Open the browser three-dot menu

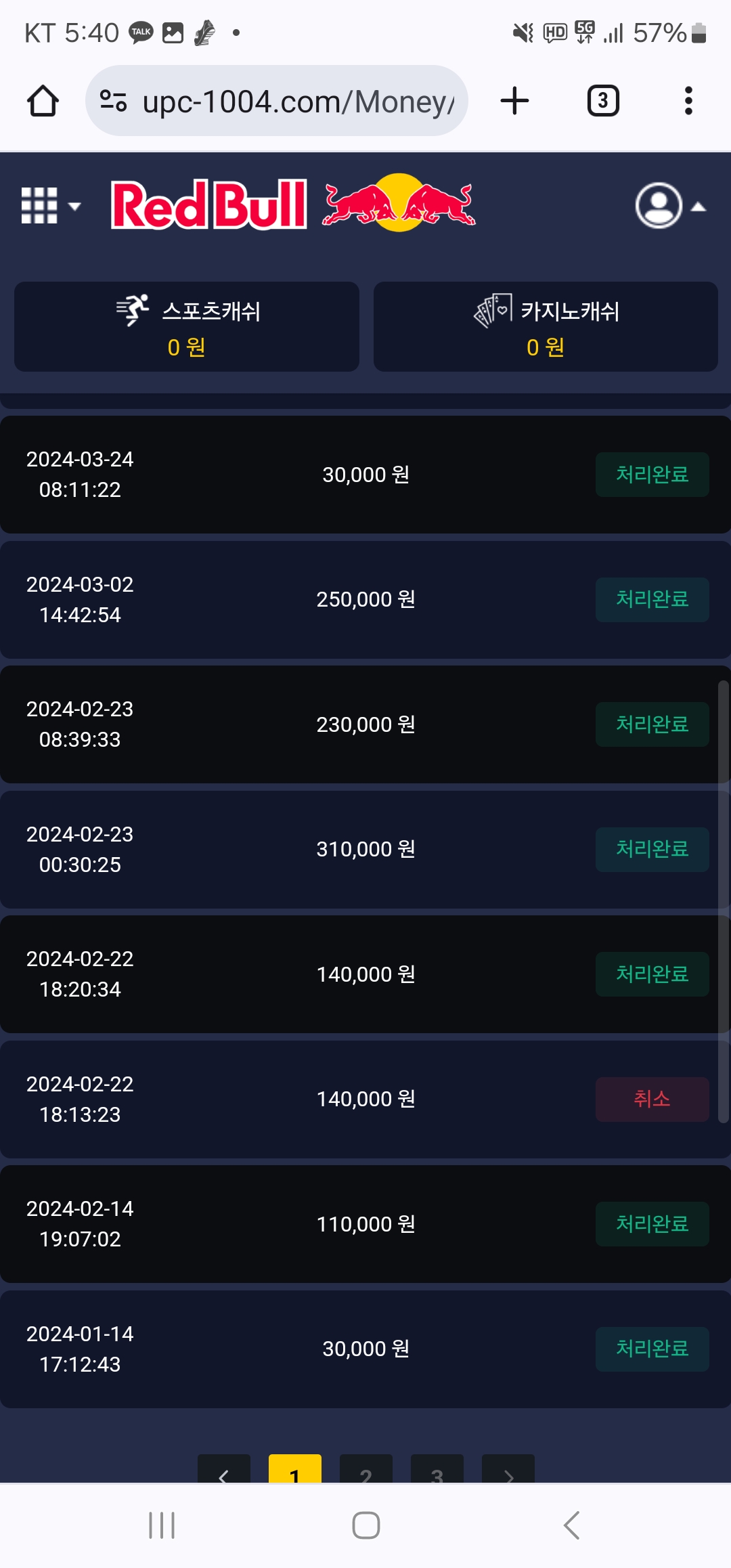pyautogui.click(x=688, y=101)
